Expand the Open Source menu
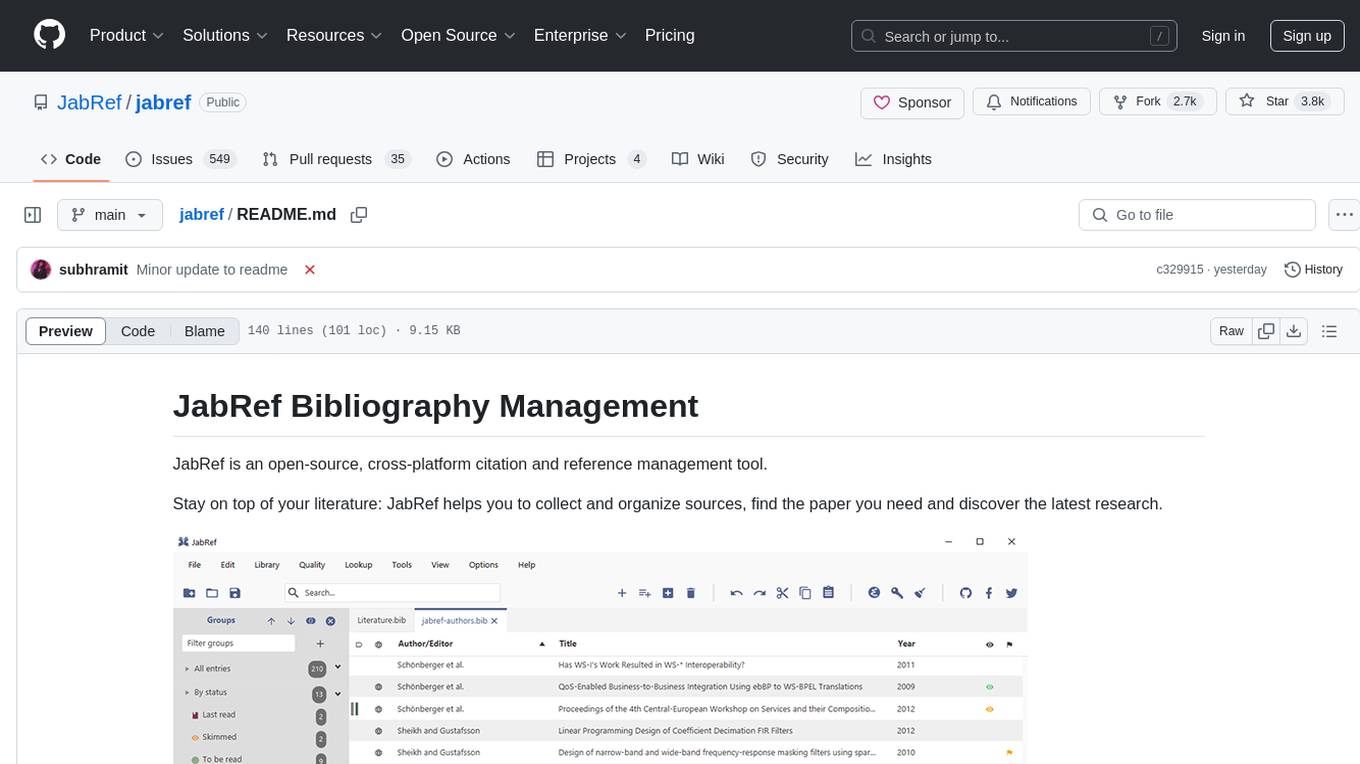The width and height of the screenshot is (1360, 764). tap(458, 35)
